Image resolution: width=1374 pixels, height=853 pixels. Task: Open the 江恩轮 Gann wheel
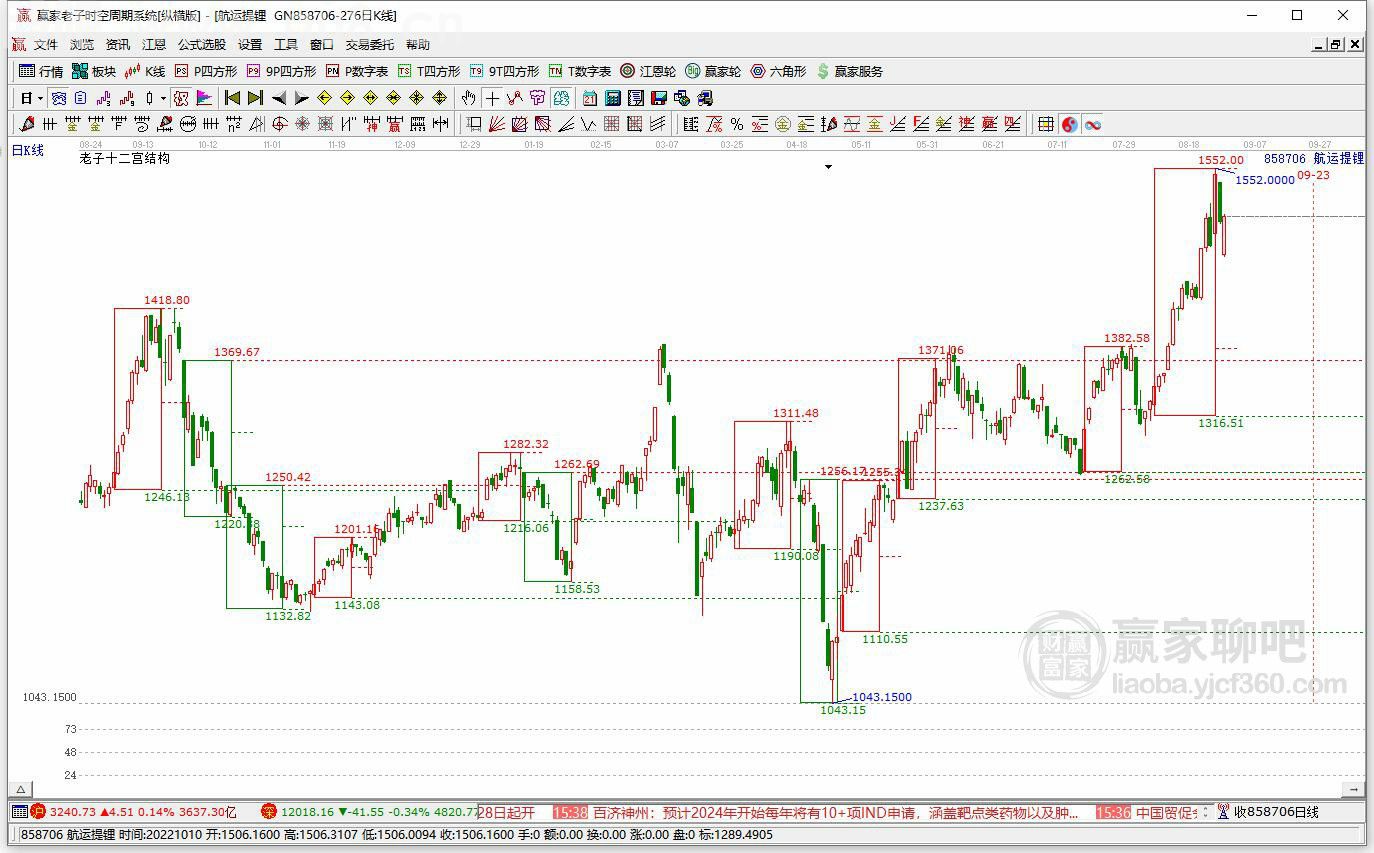[x=648, y=71]
